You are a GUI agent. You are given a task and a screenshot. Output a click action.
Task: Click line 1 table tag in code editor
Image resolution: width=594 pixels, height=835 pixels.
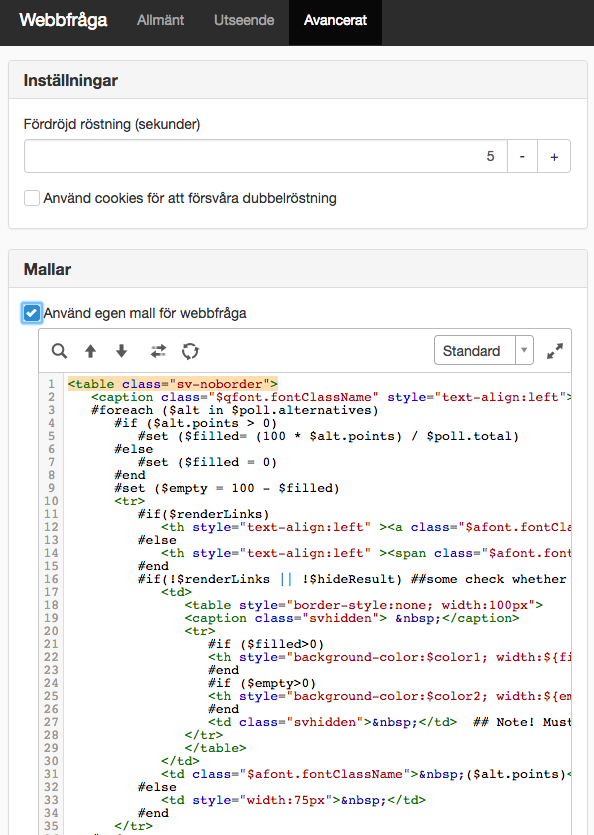coord(173,384)
